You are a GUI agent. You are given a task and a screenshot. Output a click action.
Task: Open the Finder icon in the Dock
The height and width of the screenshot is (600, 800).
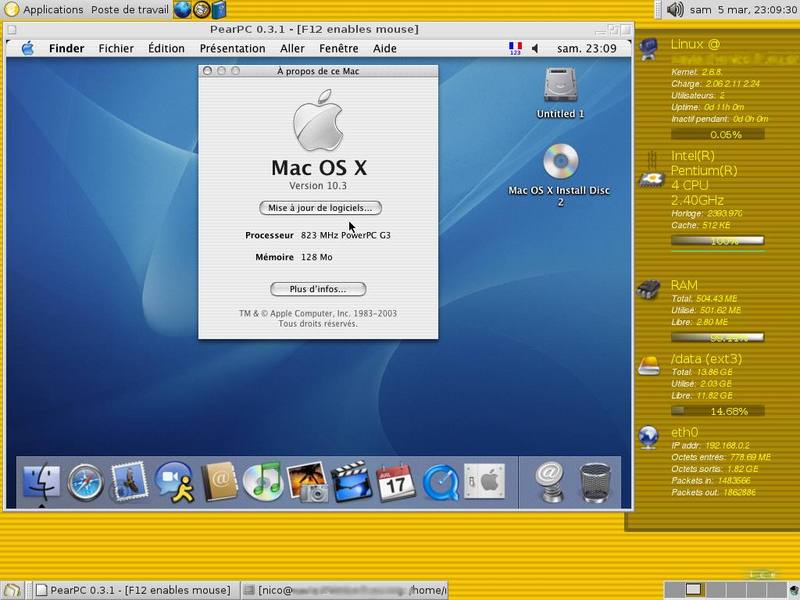42,482
